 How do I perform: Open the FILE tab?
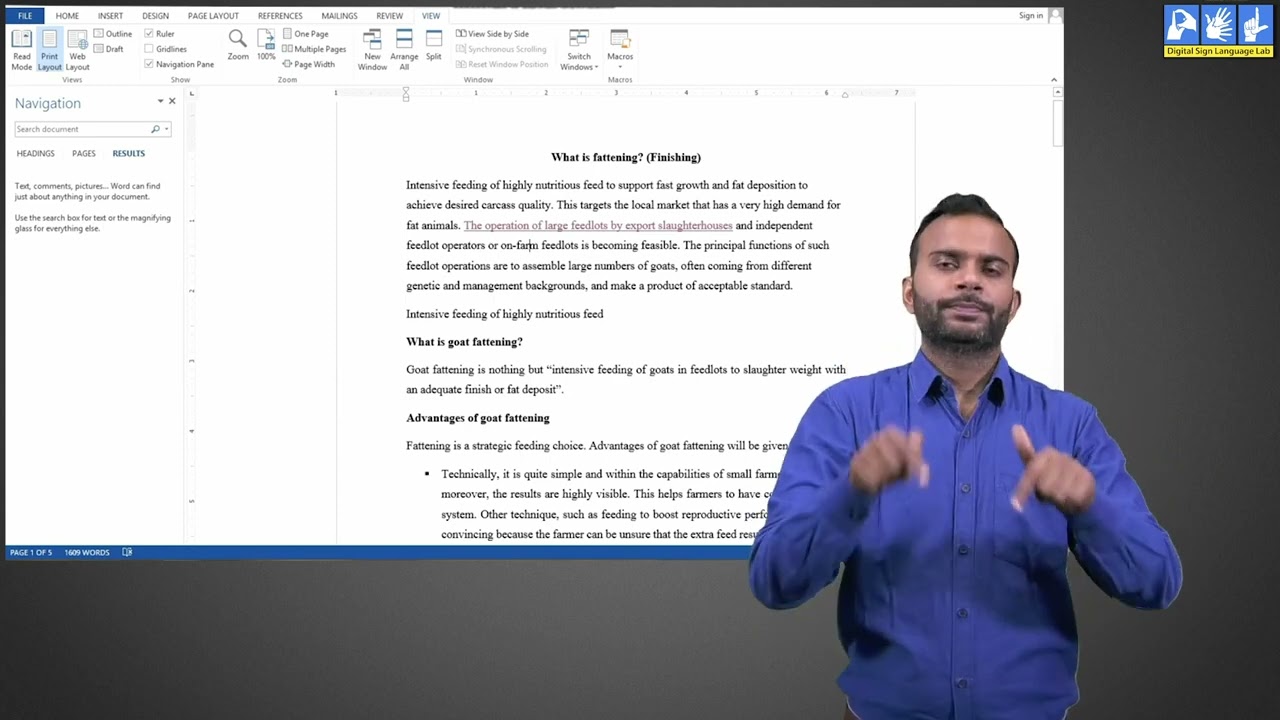point(25,16)
